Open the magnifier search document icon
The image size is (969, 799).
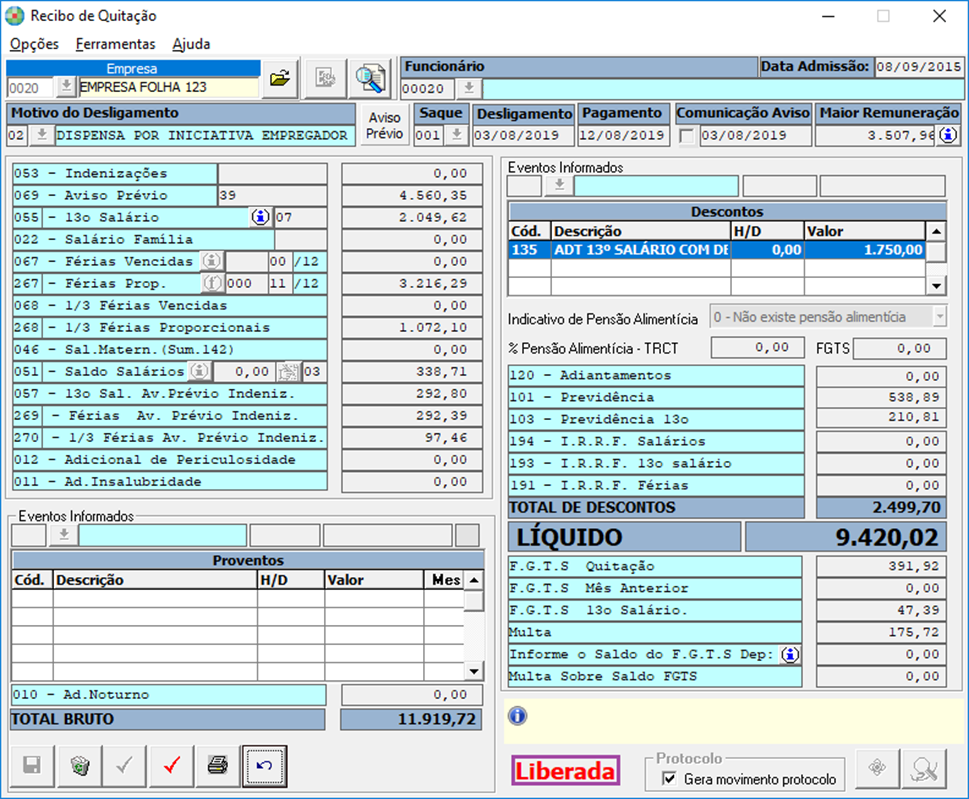click(370, 78)
